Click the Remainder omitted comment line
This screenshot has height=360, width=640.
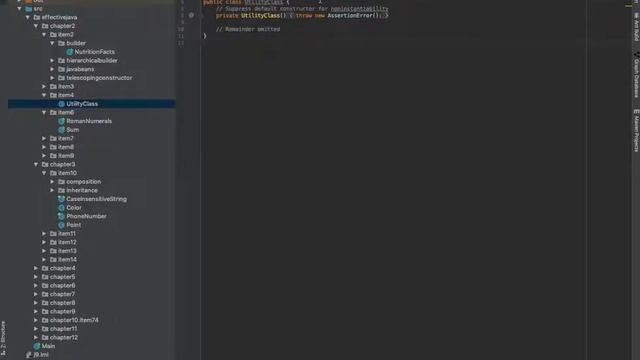pos(248,29)
